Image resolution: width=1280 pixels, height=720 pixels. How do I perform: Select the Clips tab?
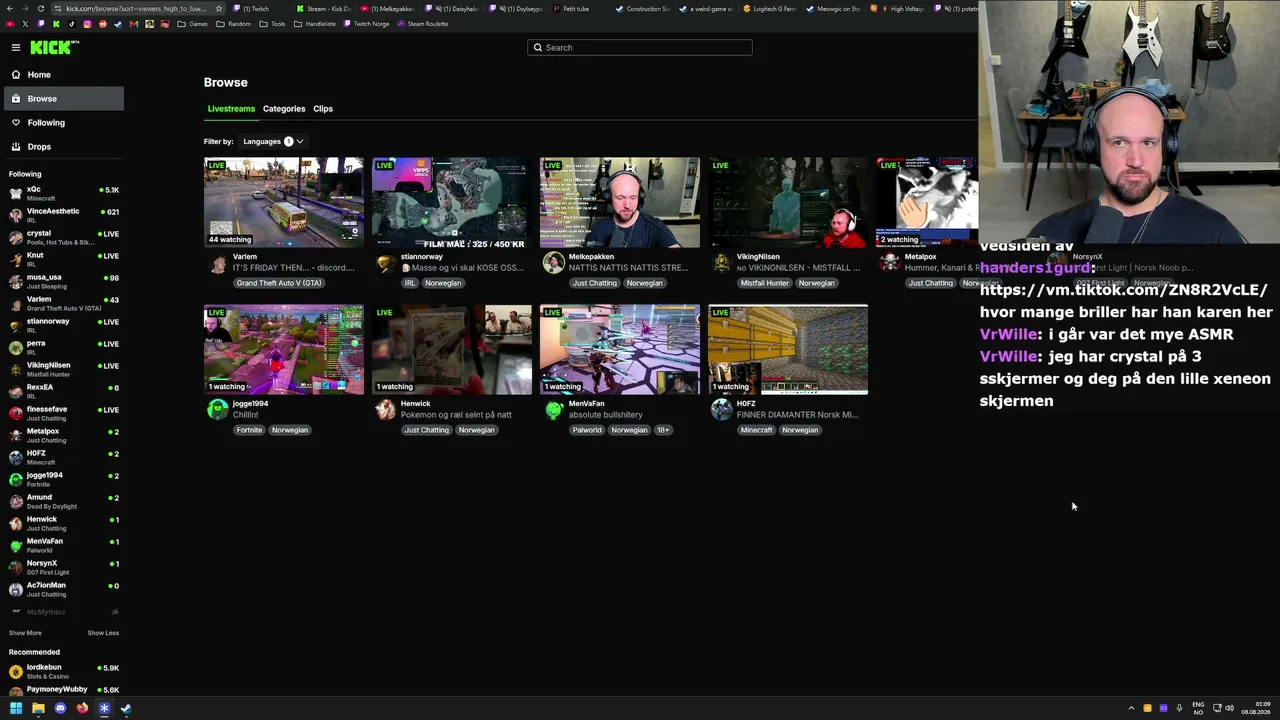tap(323, 109)
